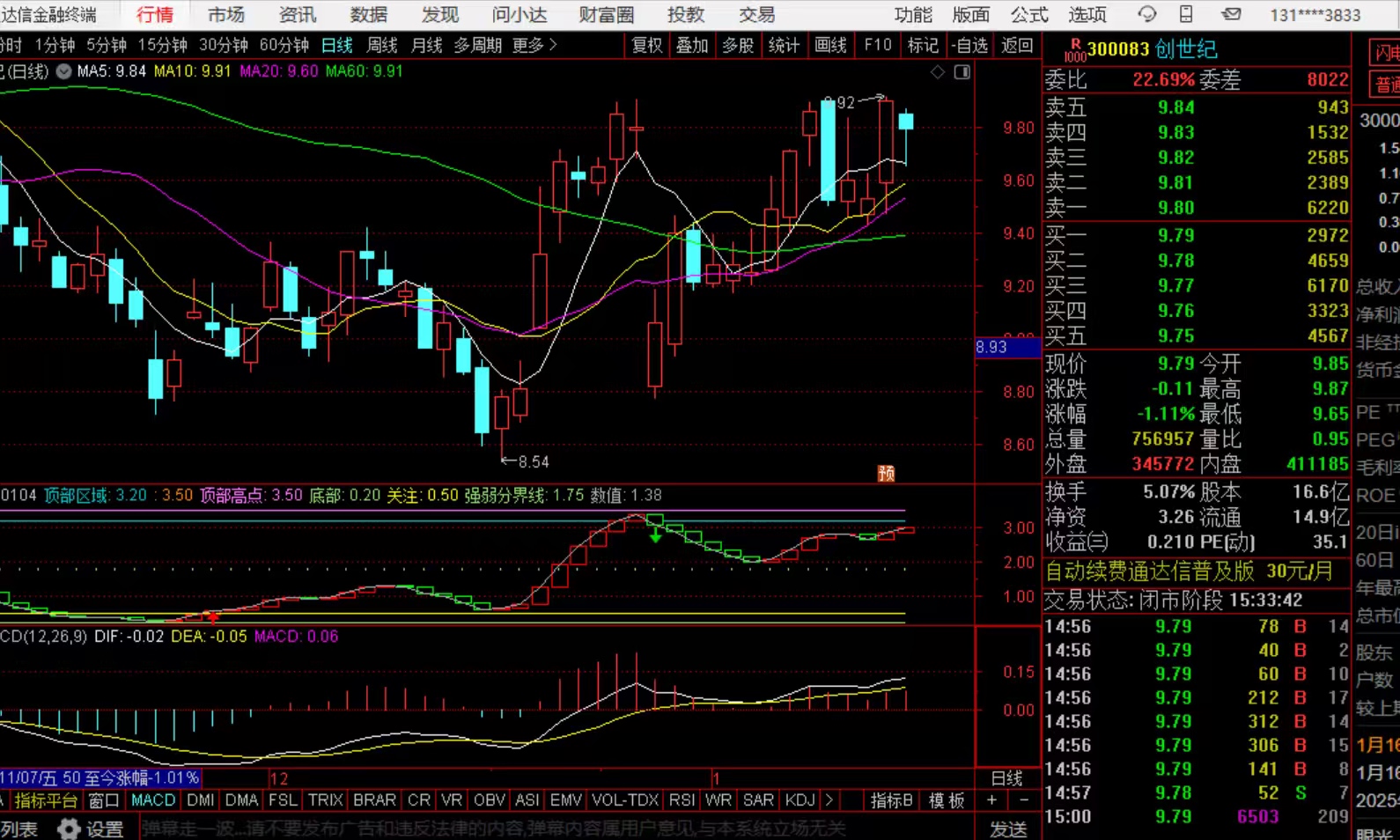Click the 统计 statistics button
Screen dimensions: 1400x840
click(x=784, y=45)
